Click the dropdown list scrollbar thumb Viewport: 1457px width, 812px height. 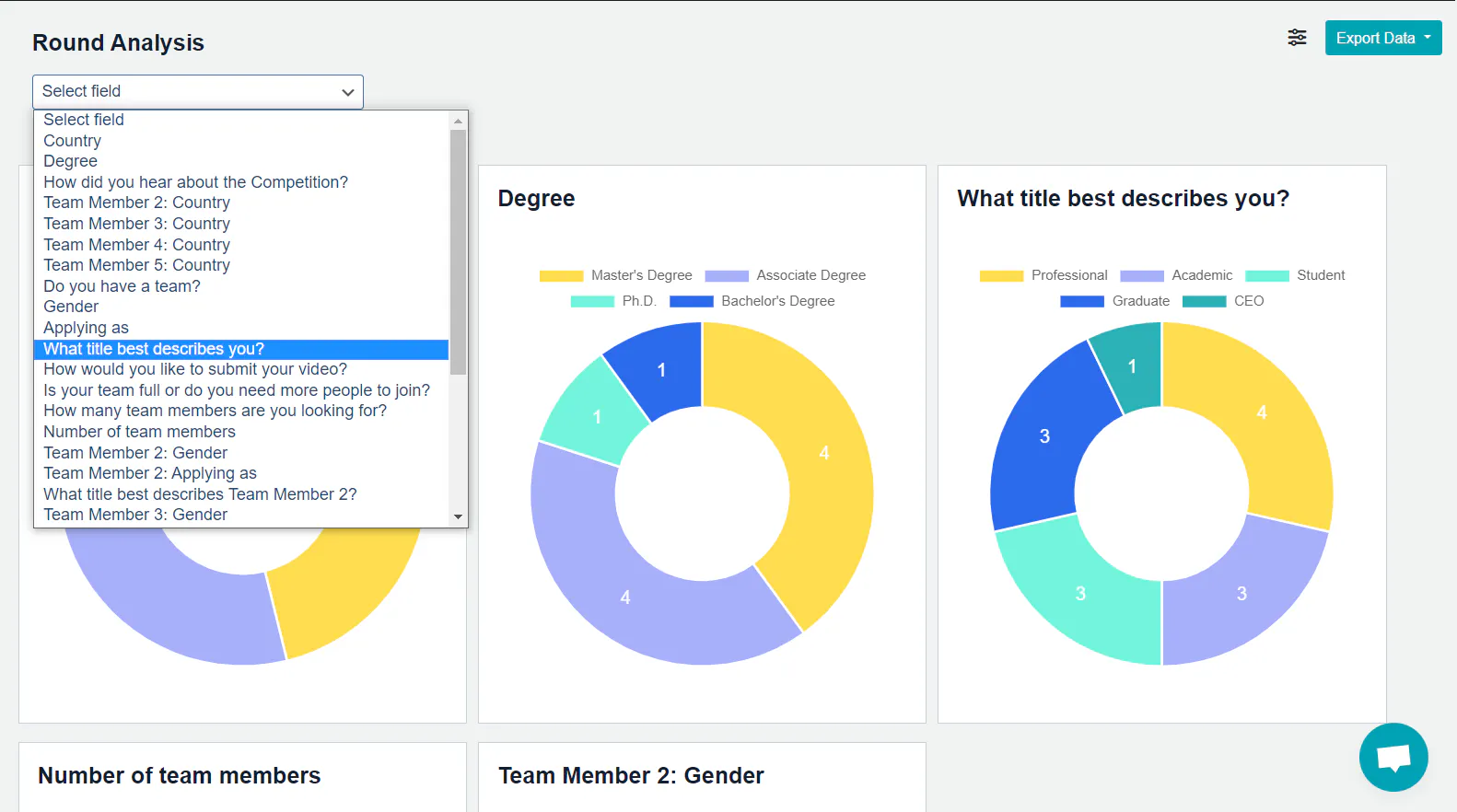(458, 252)
